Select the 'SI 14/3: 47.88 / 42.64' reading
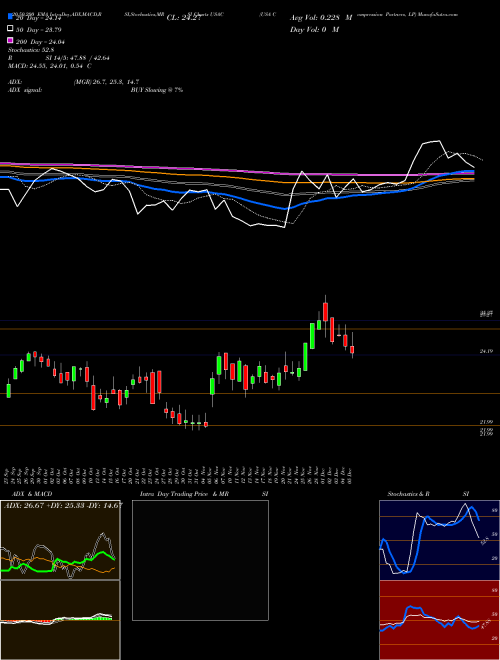This screenshot has height=660, width=500. (78, 58)
